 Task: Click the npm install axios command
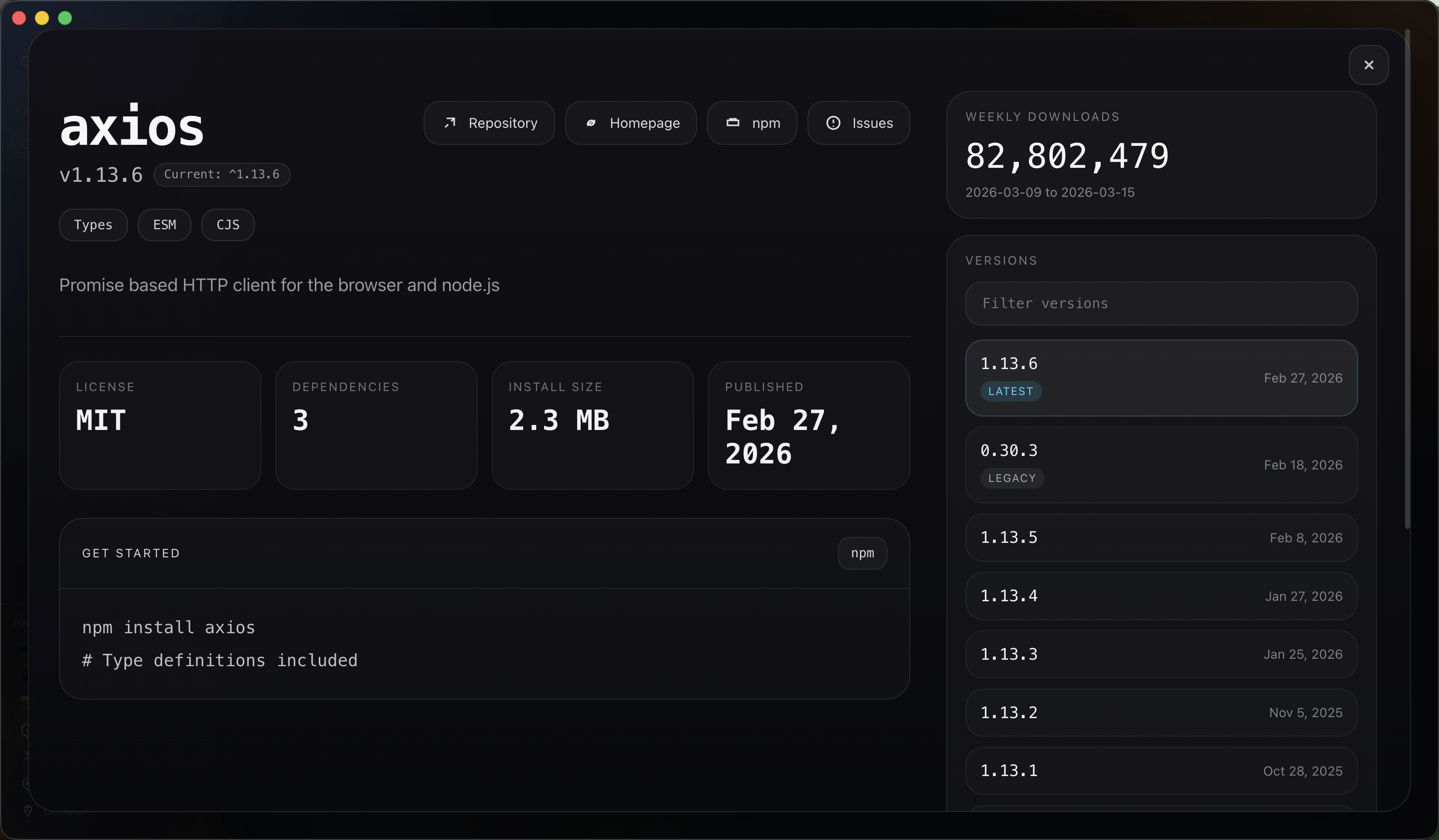[168, 627]
